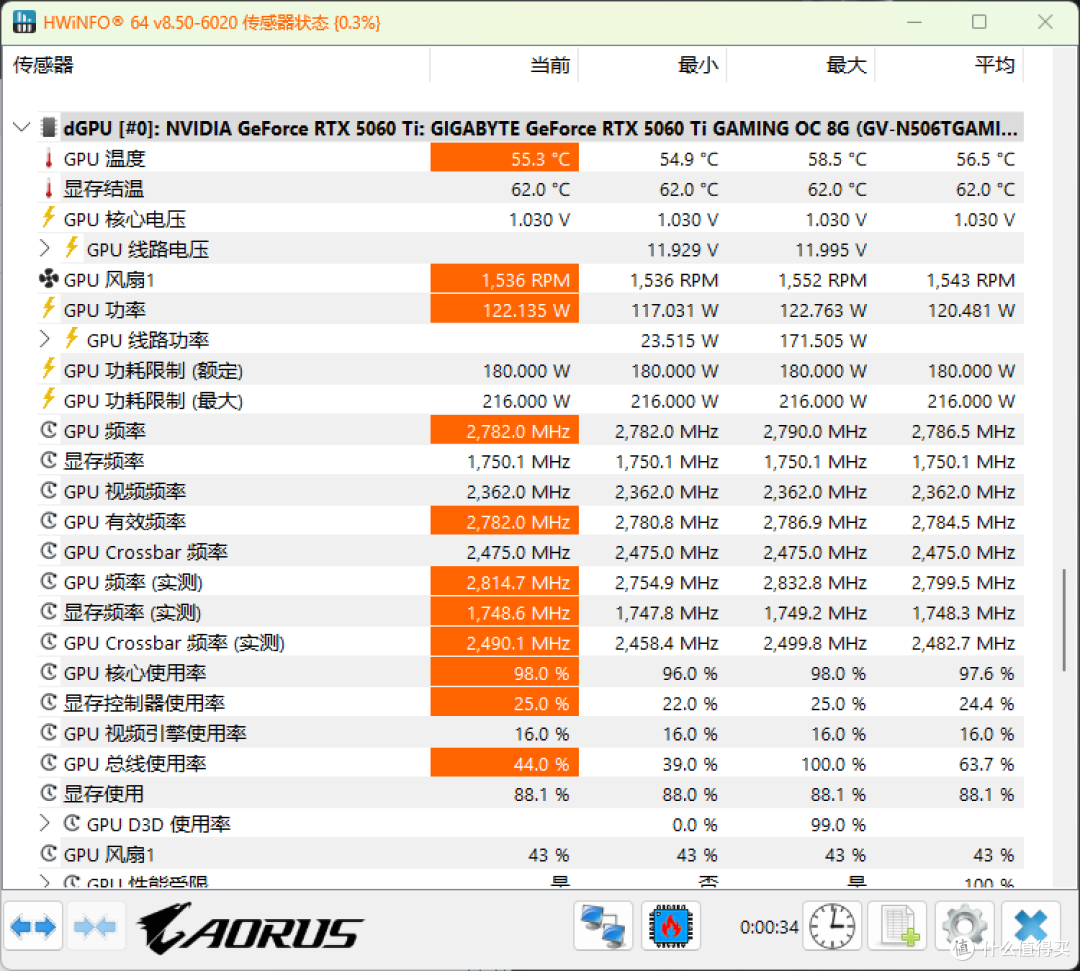The width and height of the screenshot is (1080, 971).
Task: Reset the clock timer icon
Action: pos(832,926)
